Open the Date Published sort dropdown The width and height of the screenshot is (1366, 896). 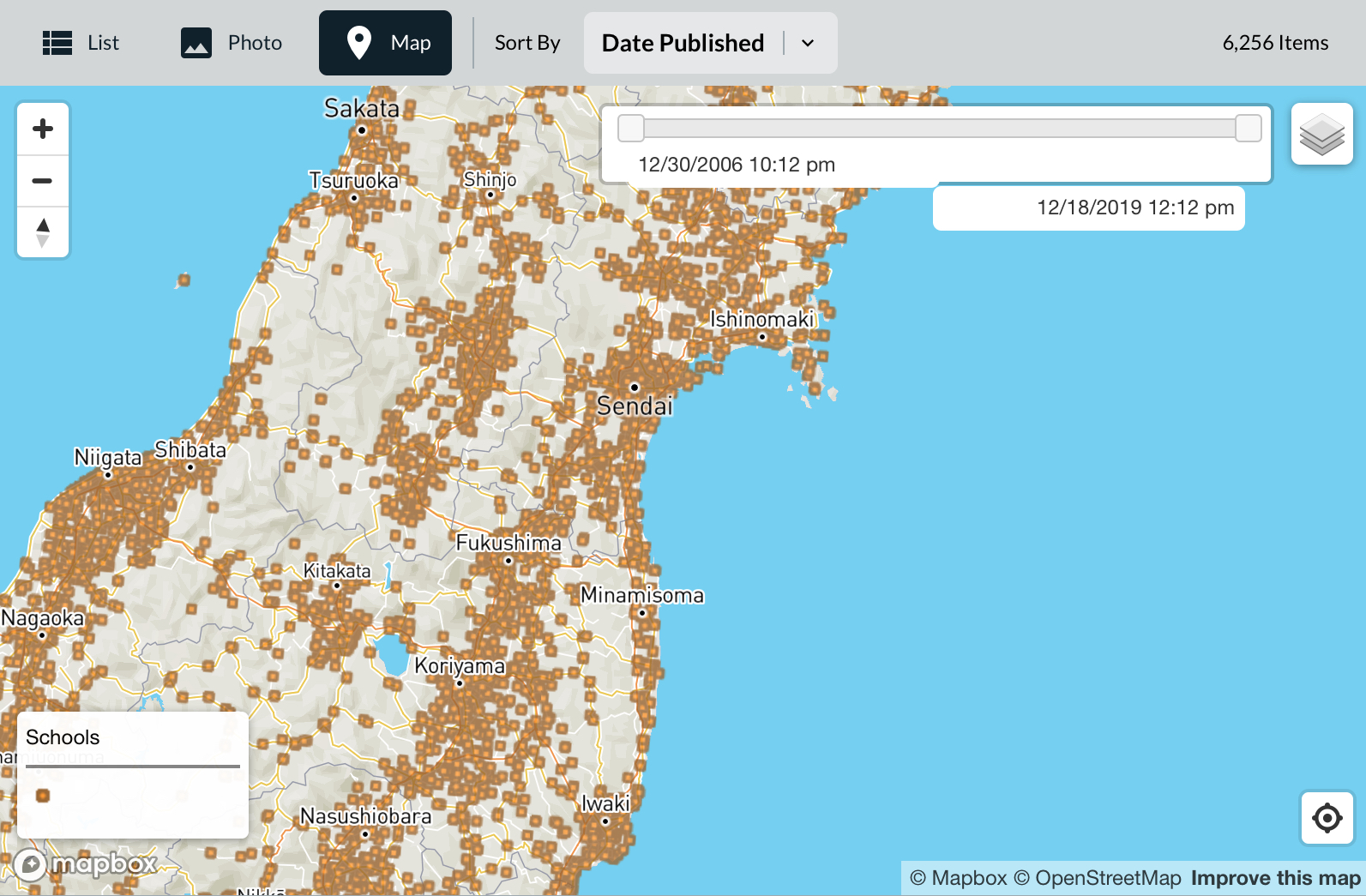683,43
